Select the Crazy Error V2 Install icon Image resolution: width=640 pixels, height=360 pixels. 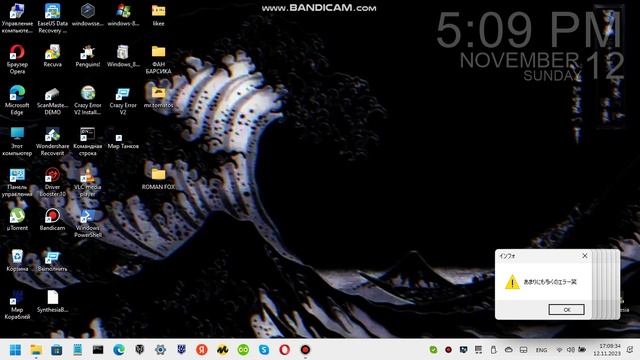[88, 100]
